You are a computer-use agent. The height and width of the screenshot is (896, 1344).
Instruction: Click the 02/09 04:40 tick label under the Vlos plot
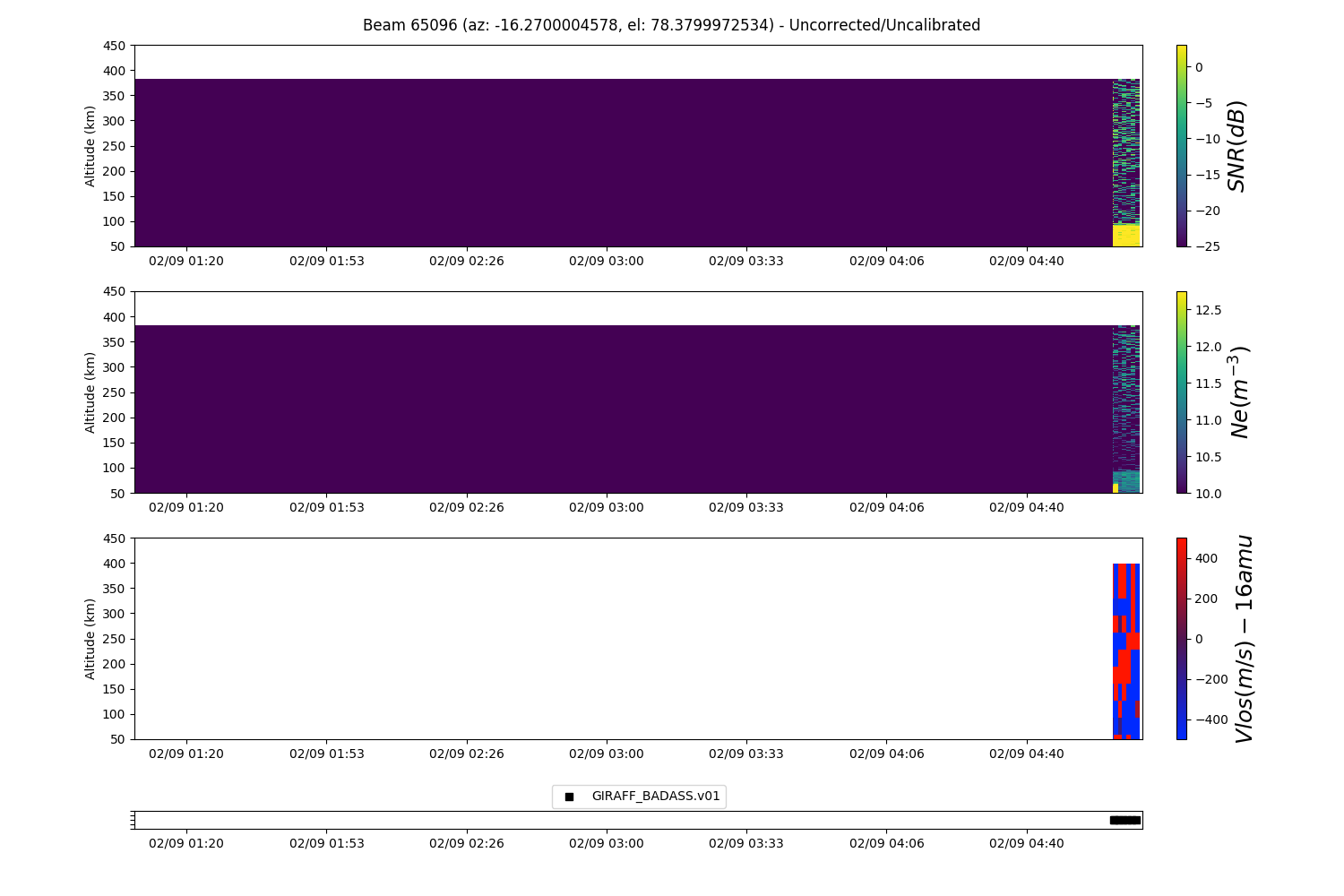tap(1027, 754)
